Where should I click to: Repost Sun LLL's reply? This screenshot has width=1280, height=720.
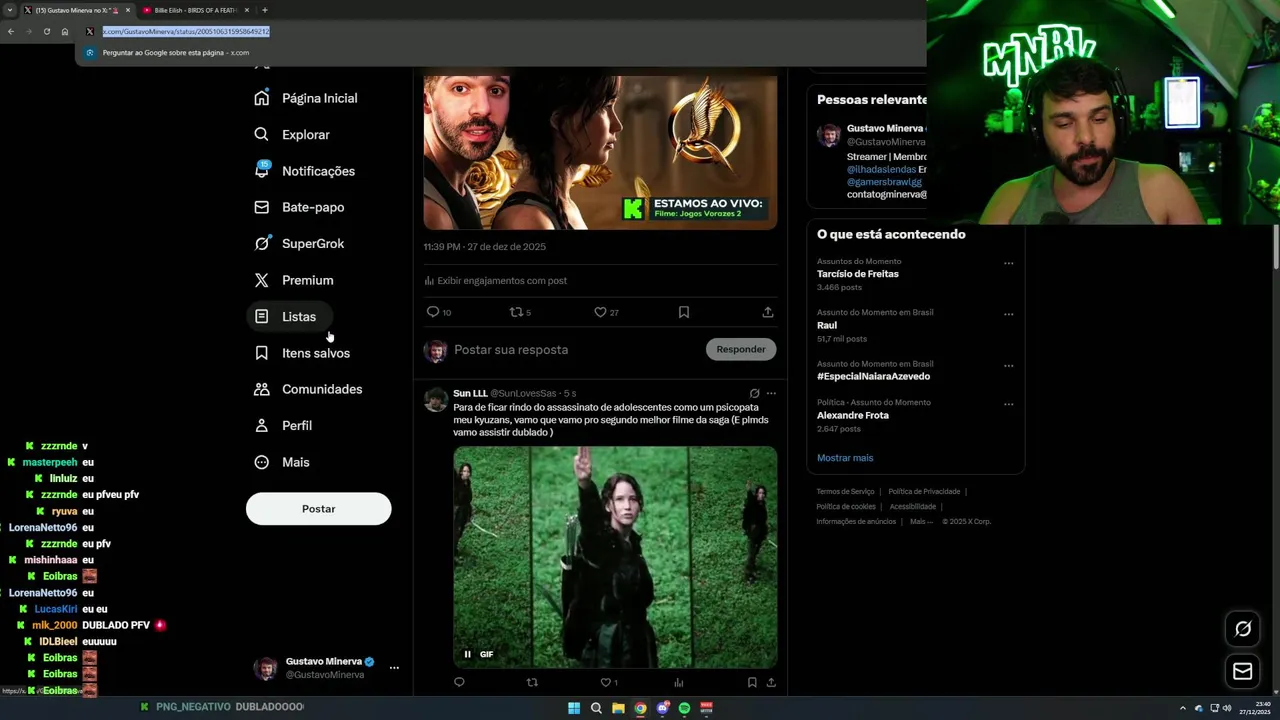click(x=532, y=682)
